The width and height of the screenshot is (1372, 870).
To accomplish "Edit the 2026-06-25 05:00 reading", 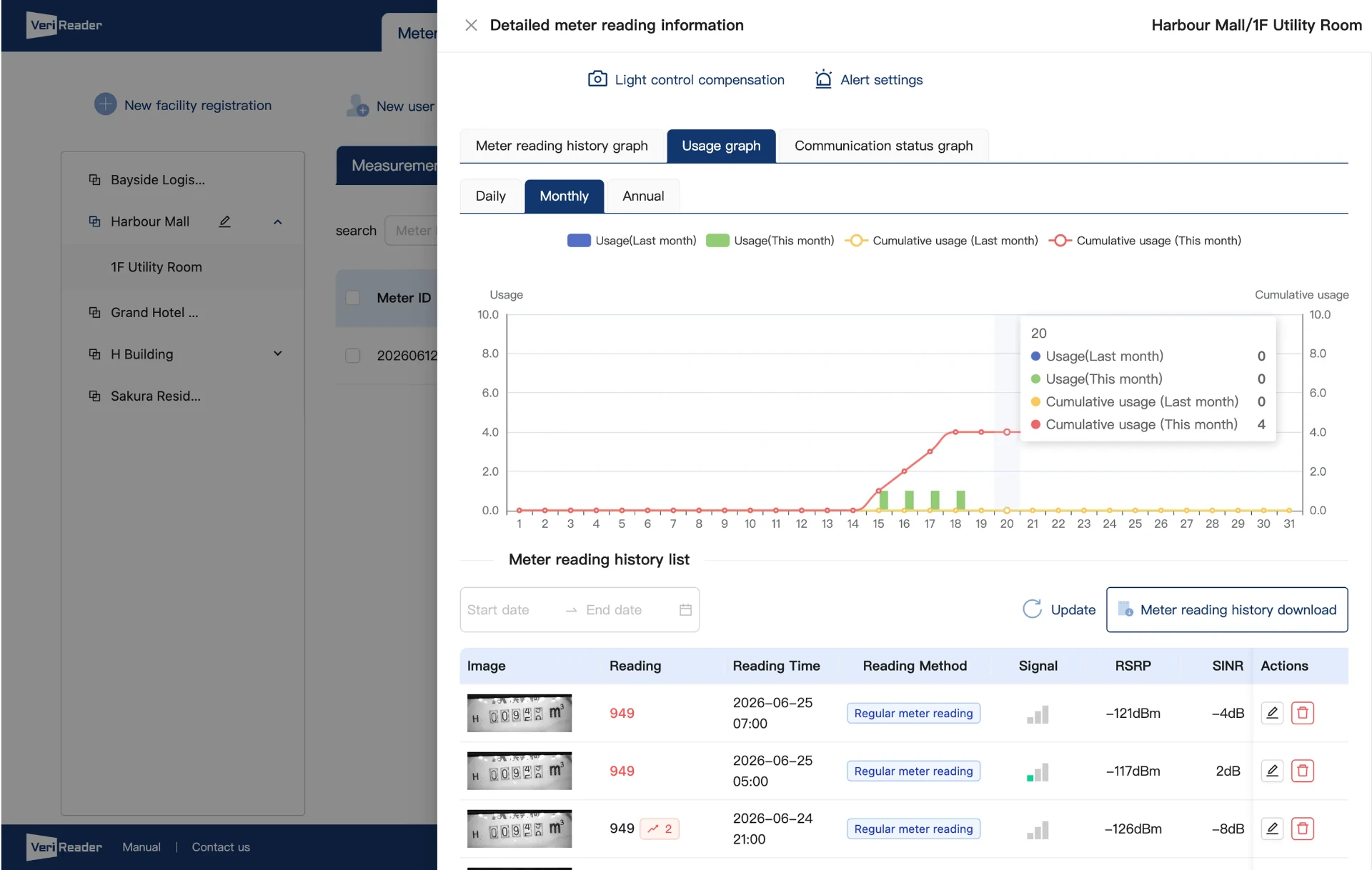I will [x=1272, y=771].
